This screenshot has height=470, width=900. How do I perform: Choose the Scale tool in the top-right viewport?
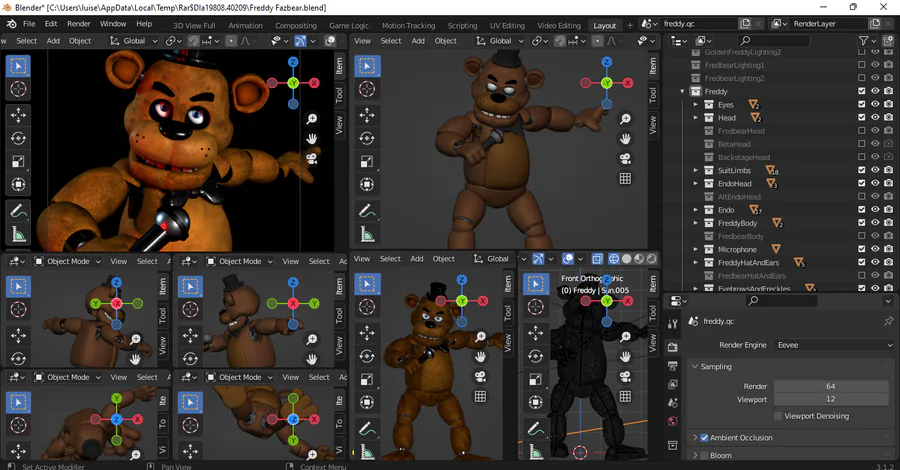tap(367, 161)
